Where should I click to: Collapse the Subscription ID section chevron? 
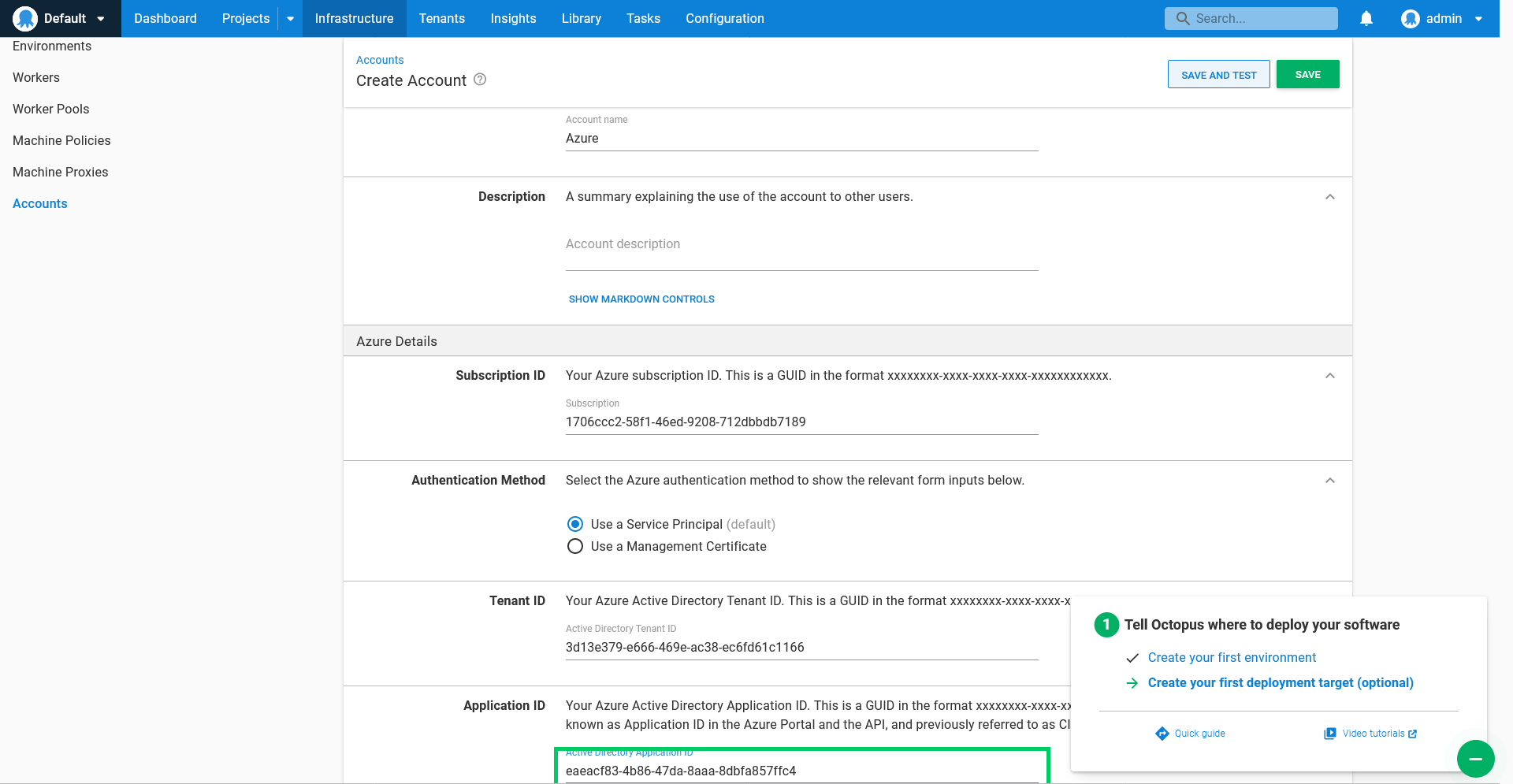tap(1330, 376)
